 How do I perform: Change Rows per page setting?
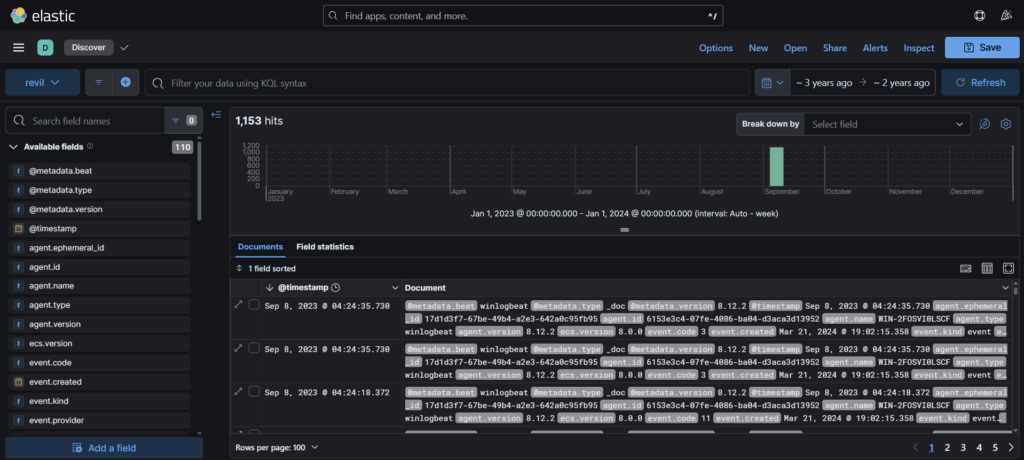click(x=277, y=447)
